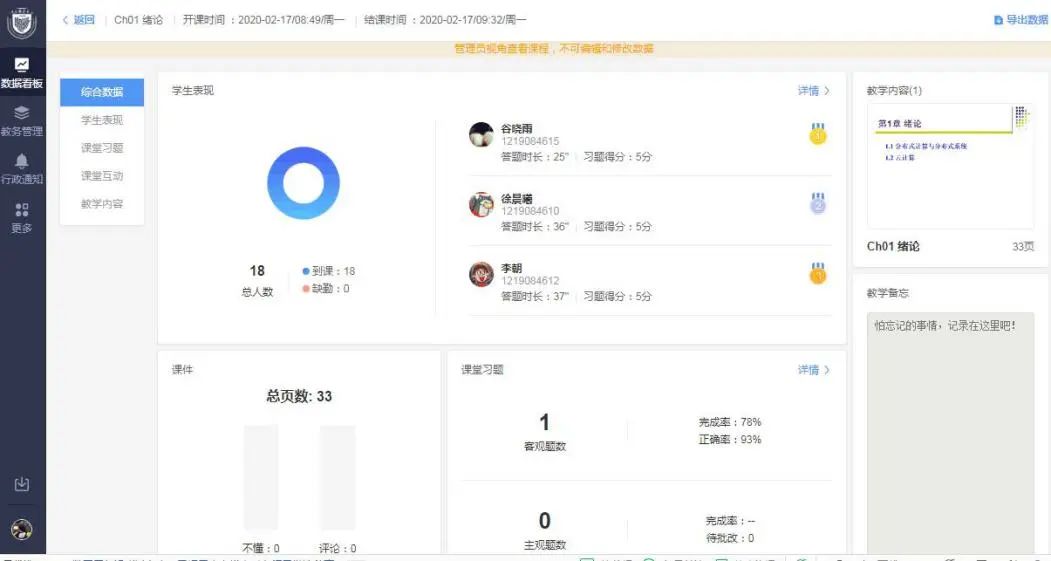The width and height of the screenshot is (1051, 561).
Task: Open the 第1章 绪论 slide thumbnail
Action: tap(950, 166)
